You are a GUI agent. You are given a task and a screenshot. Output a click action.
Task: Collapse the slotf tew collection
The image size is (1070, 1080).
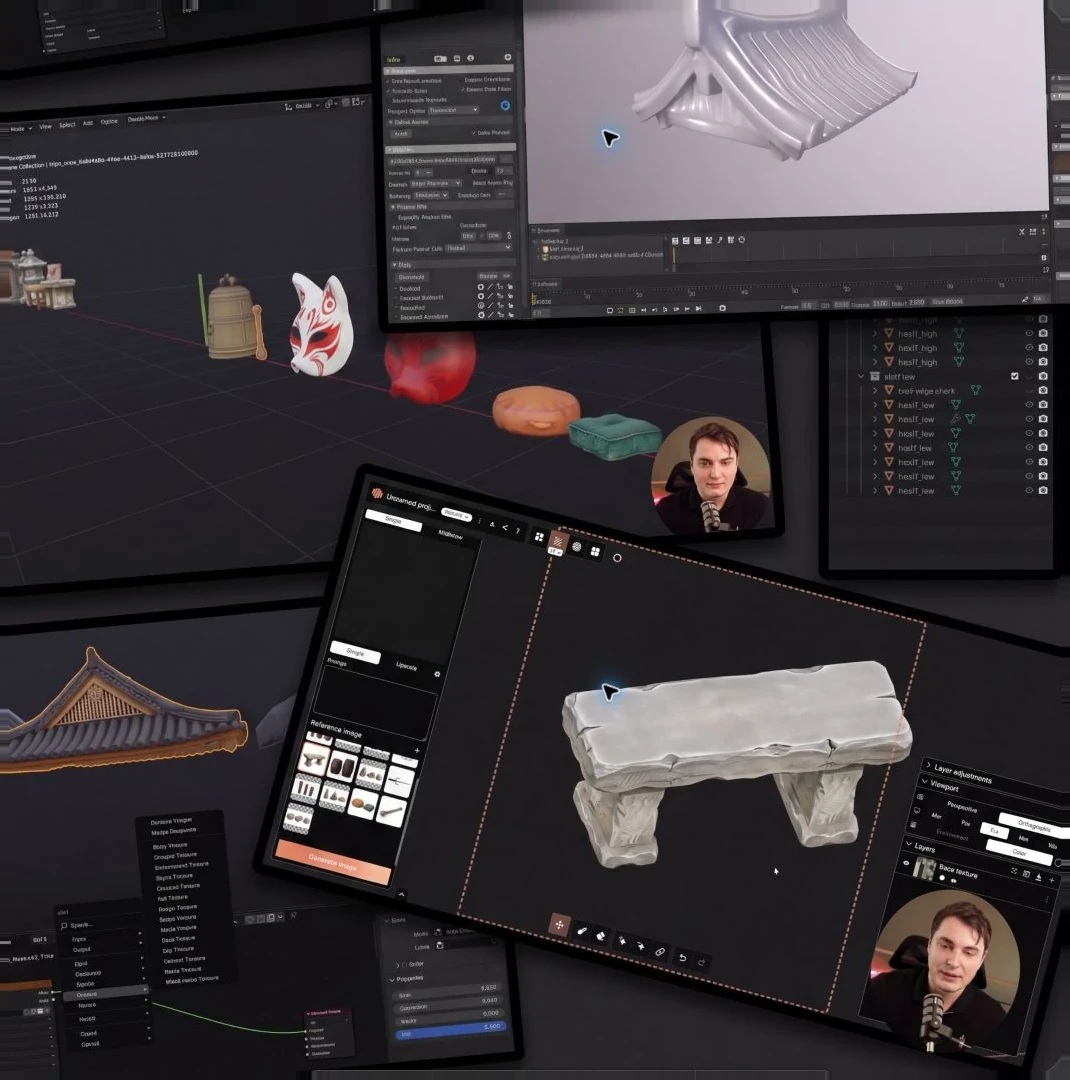[861, 376]
